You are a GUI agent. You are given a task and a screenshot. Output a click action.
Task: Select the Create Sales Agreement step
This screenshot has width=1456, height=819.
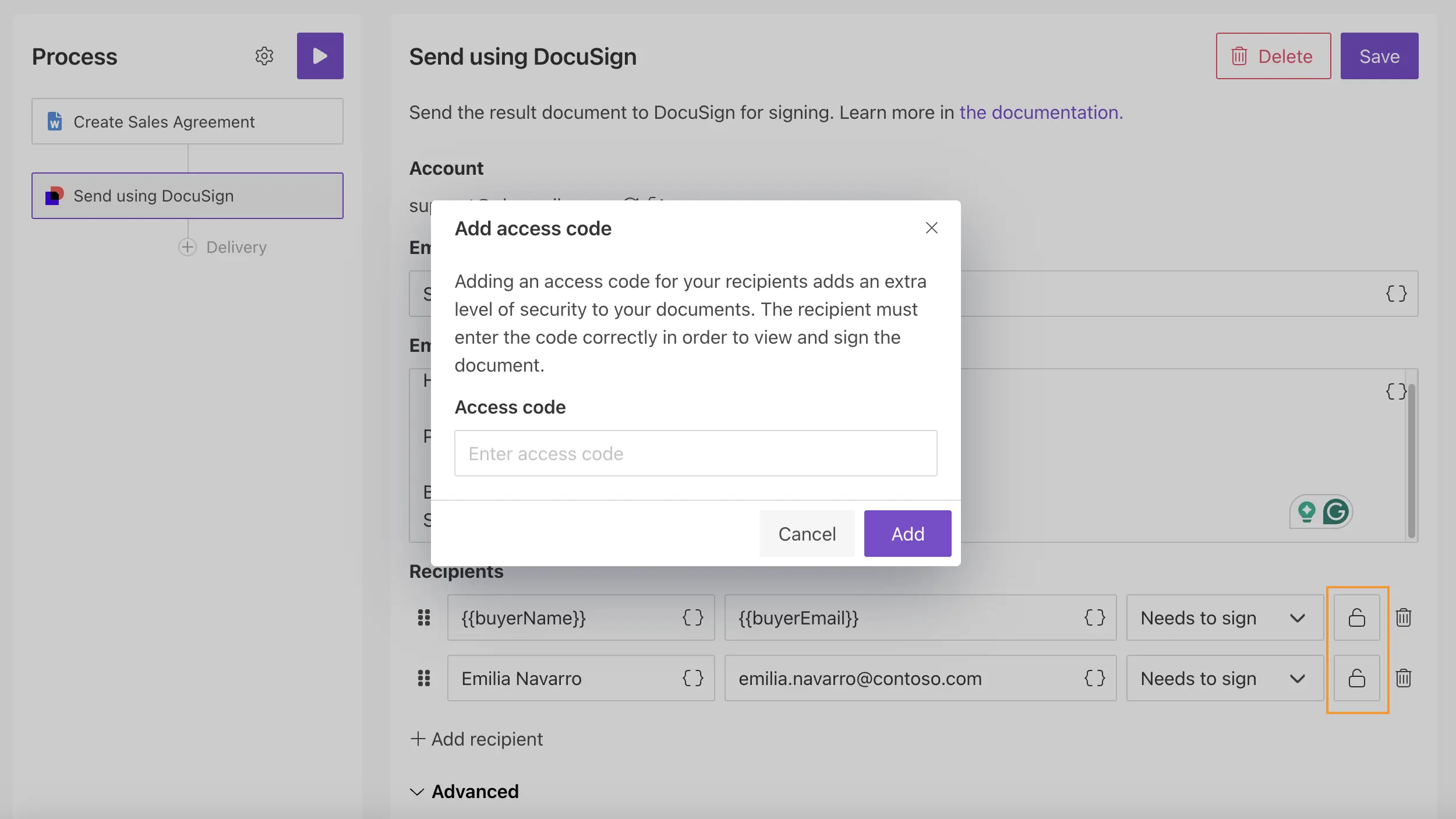tap(188, 121)
